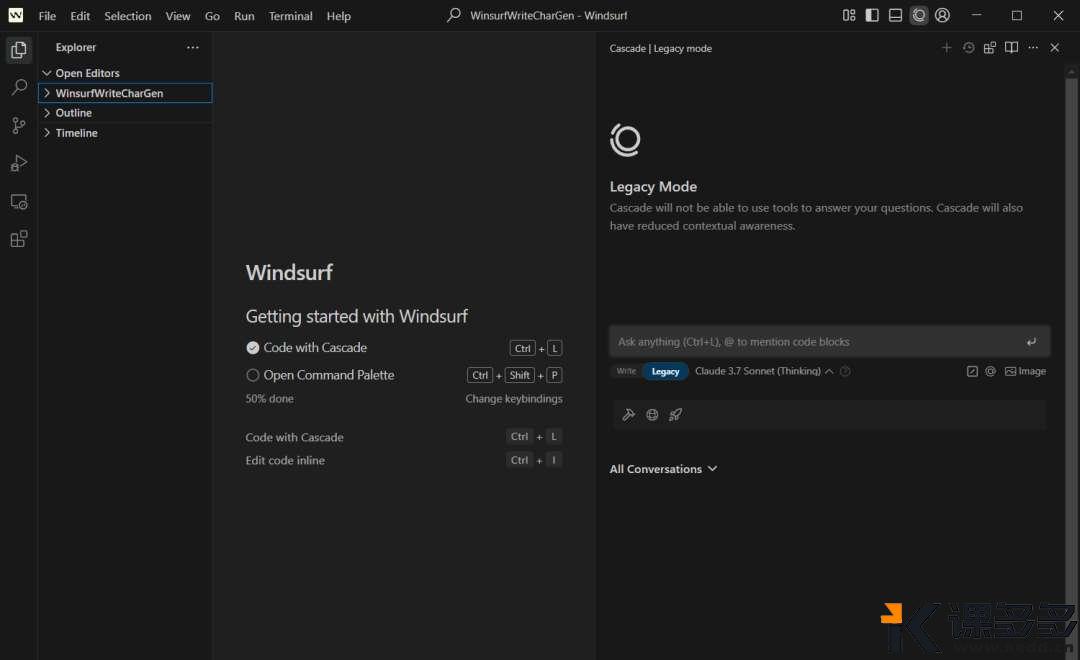Viewport: 1080px width, 660px height.
Task: Open Cascade conversation history icon
Action: (x=968, y=48)
